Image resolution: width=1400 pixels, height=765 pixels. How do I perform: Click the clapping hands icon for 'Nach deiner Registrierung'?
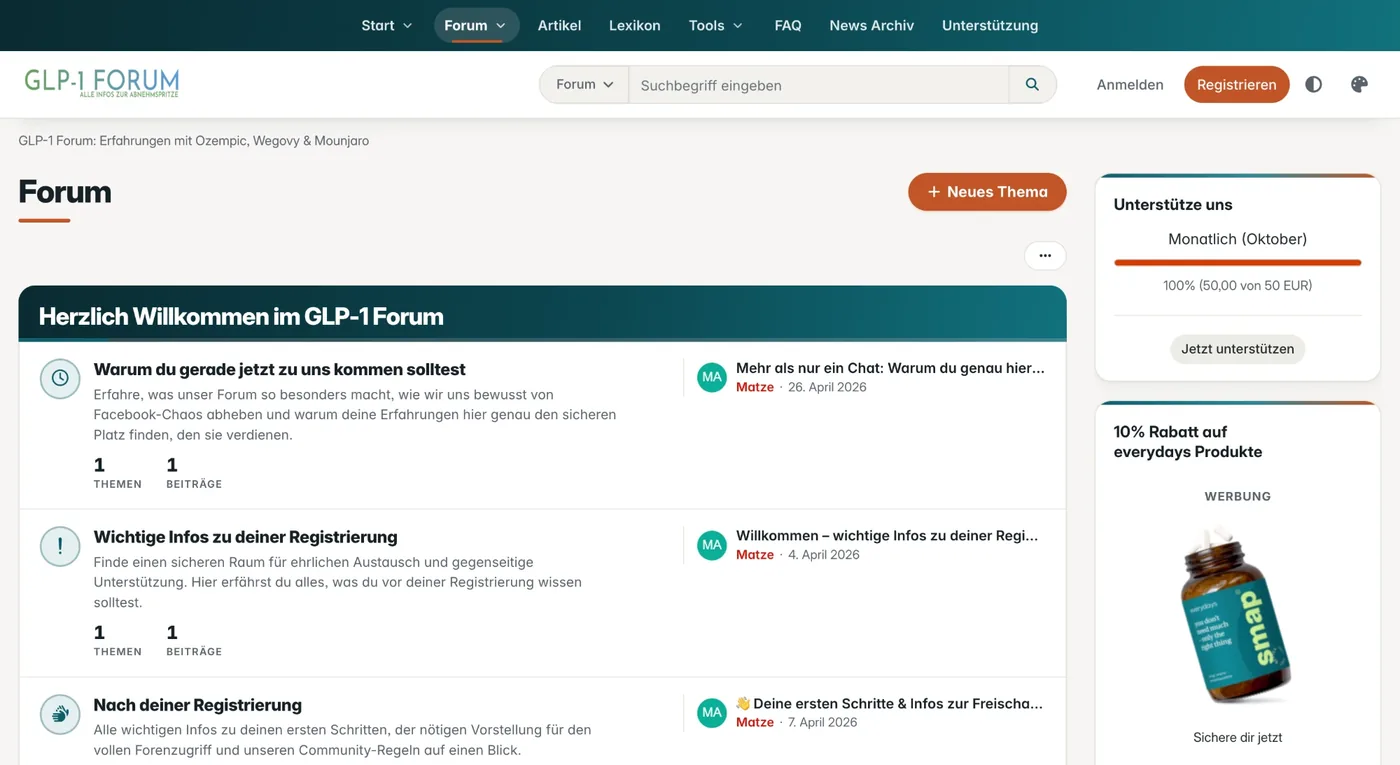pos(60,714)
